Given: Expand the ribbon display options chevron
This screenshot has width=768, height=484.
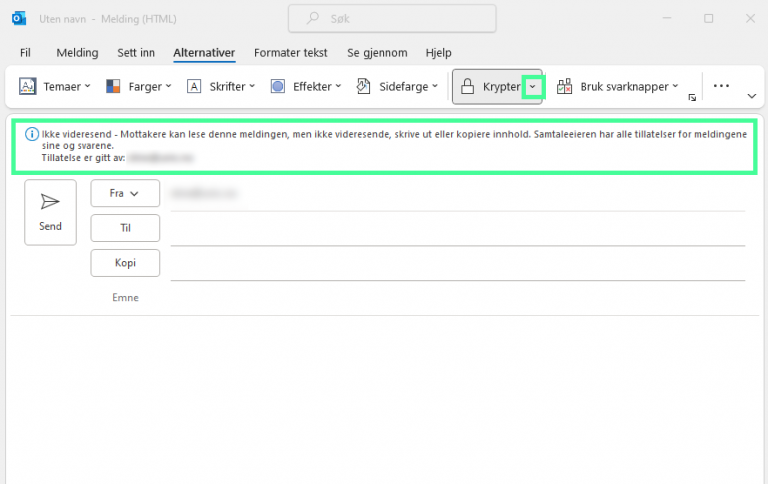Looking at the screenshot, I should 751,96.
